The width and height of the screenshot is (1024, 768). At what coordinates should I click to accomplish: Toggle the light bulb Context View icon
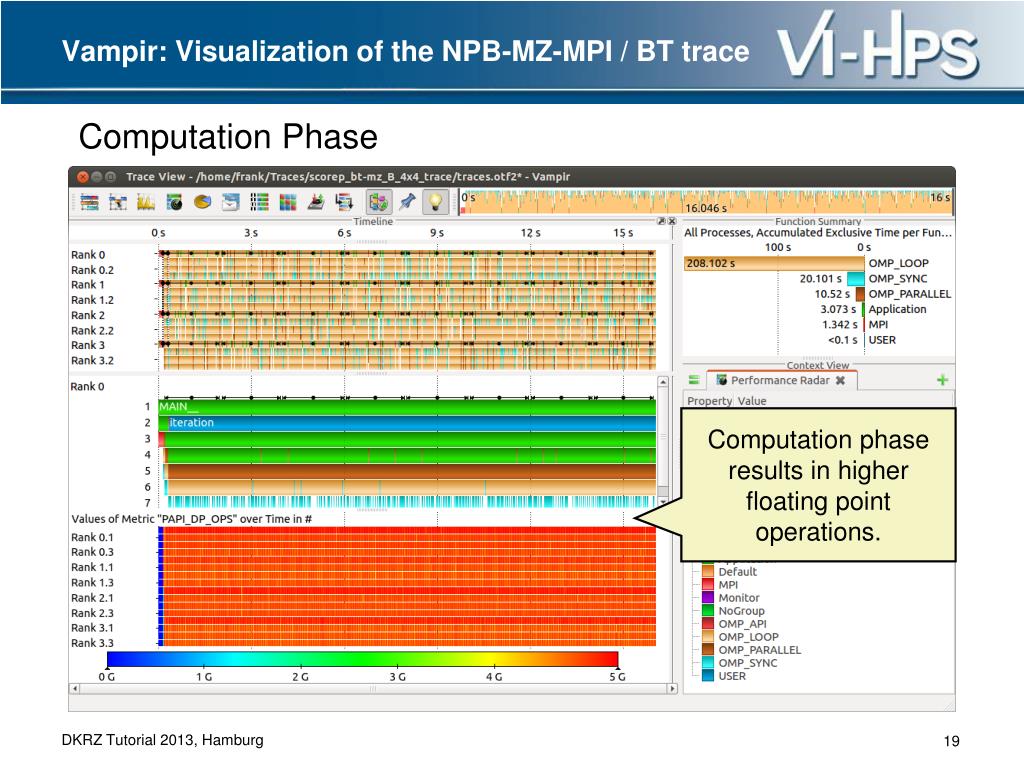[436, 202]
